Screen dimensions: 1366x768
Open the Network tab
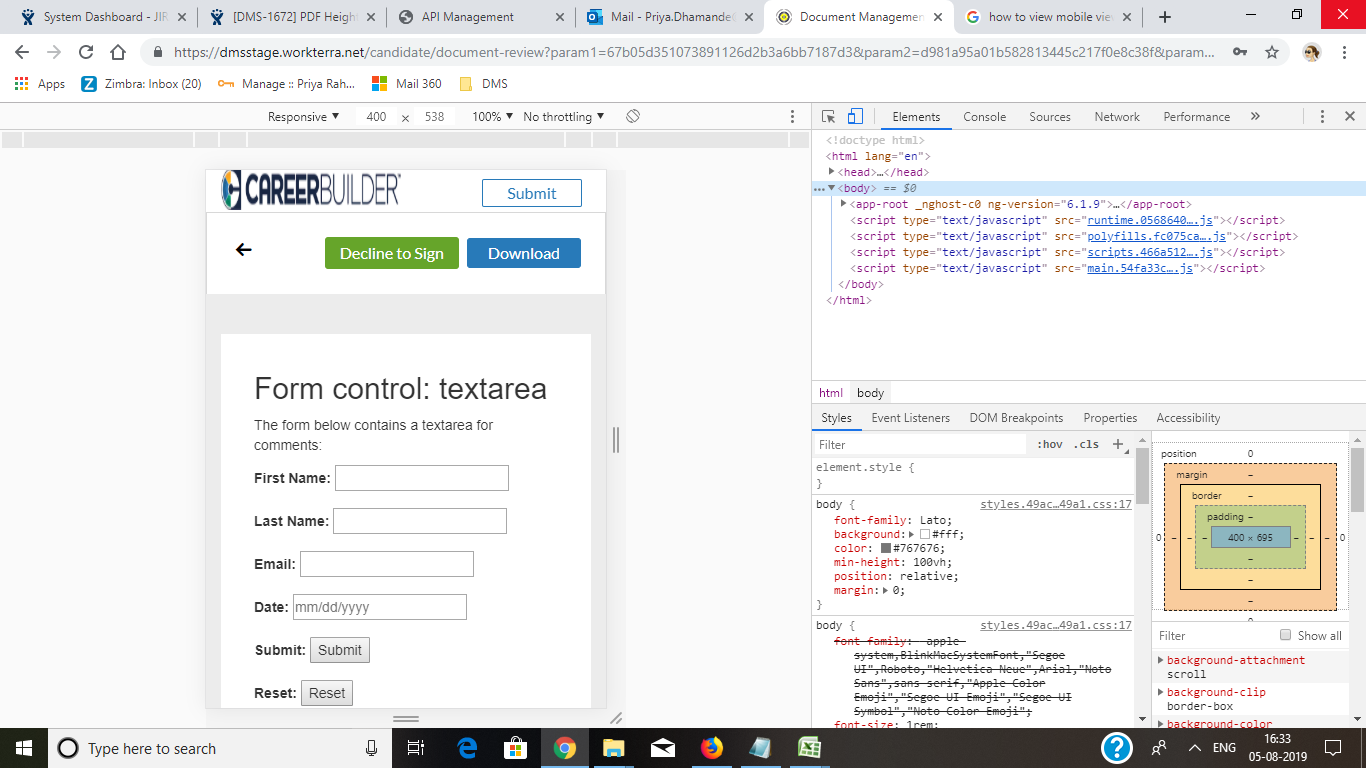click(x=1117, y=117)
